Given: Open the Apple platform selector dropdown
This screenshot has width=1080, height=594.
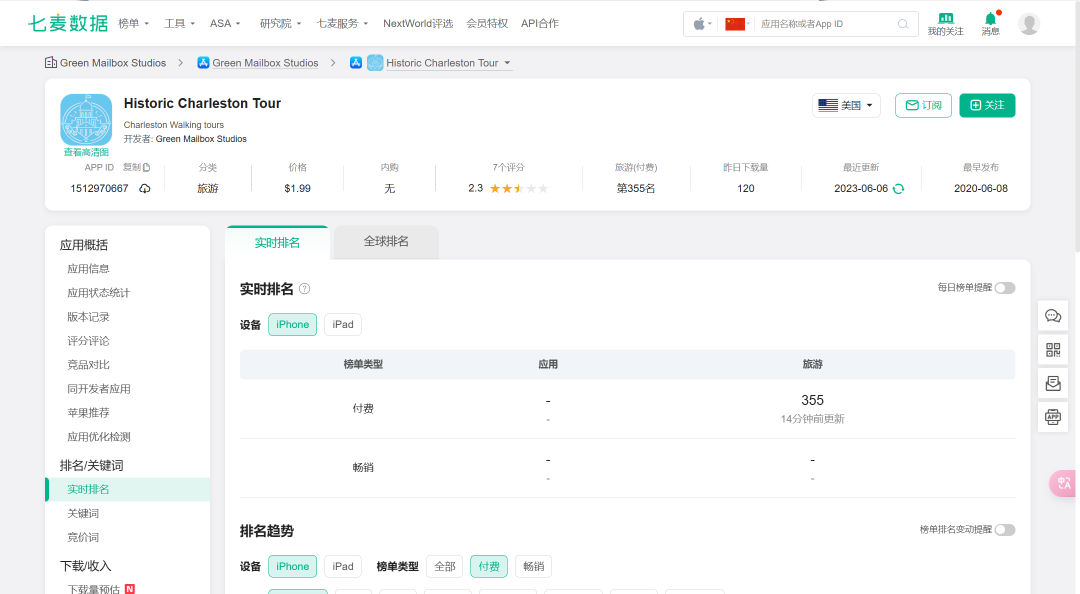Looking at the screenshot, I should 703,24.
